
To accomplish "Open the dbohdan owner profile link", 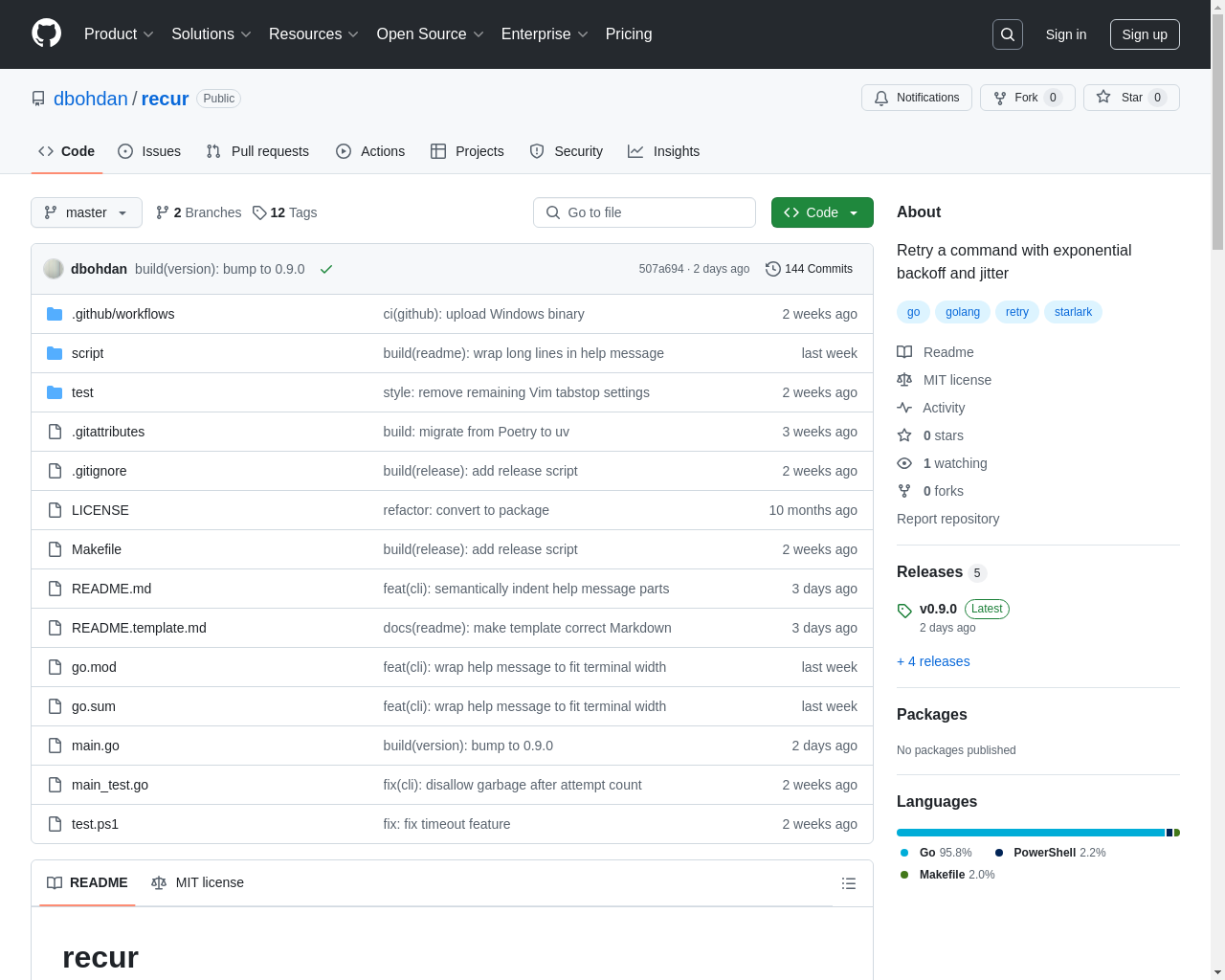I will click(x=91, y=99).
